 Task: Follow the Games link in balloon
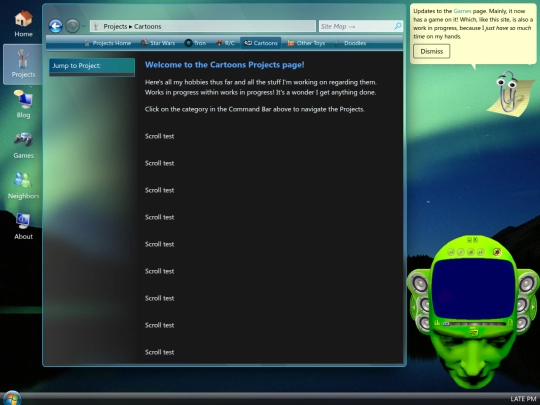coord(462,11)
